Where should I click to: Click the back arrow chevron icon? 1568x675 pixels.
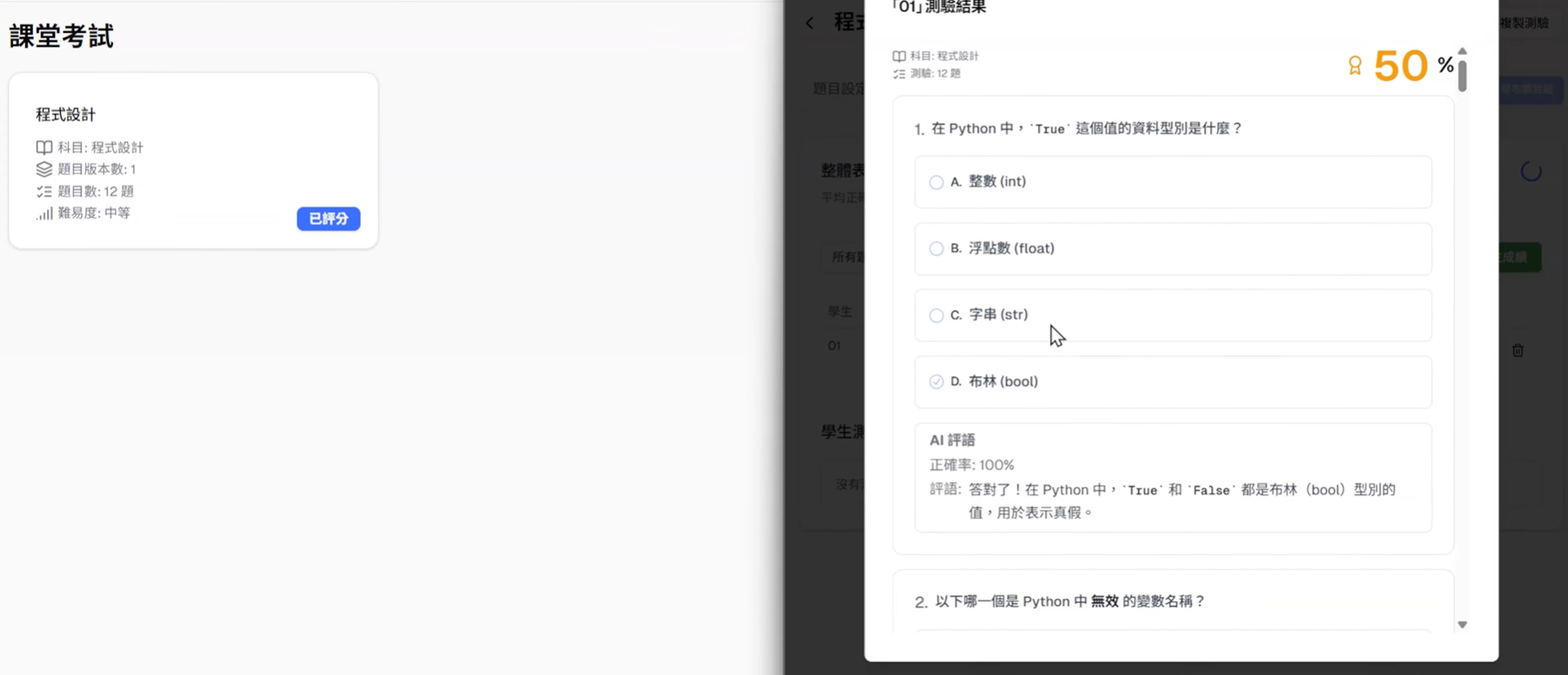click(x=810, y=23)
